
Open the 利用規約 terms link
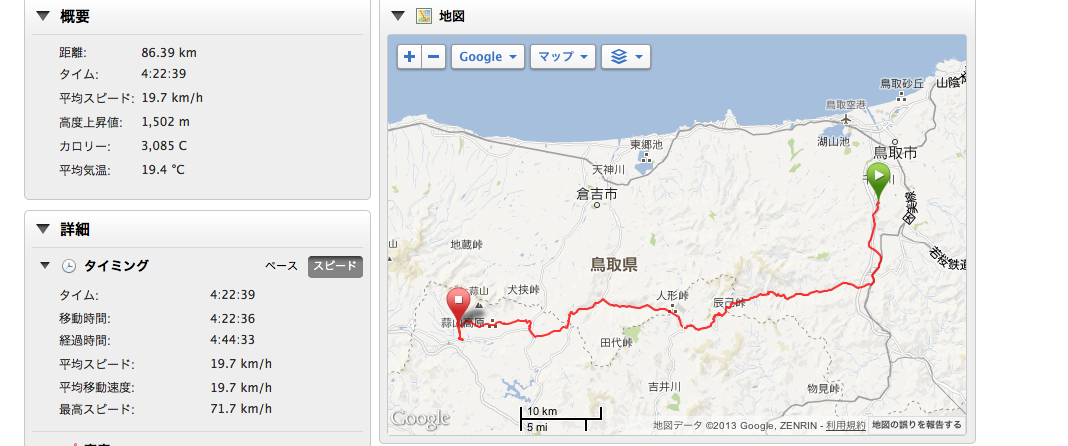point(846,426)
